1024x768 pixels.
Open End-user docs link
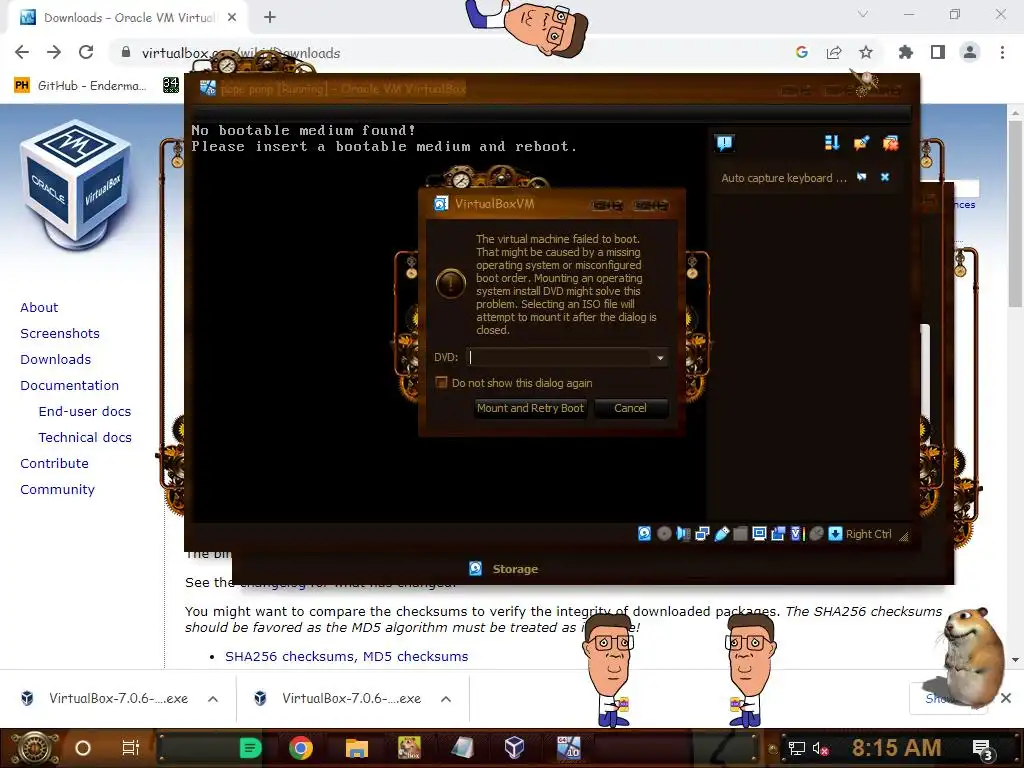[85, 411]
